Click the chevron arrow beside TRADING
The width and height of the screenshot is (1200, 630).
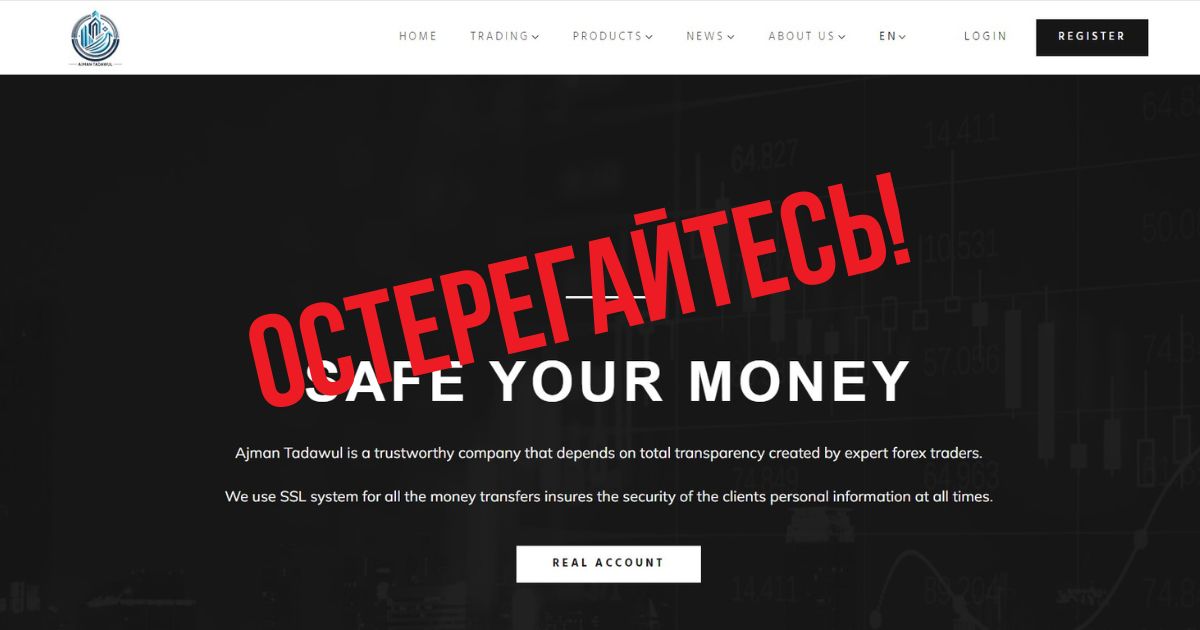click(536, 37)
